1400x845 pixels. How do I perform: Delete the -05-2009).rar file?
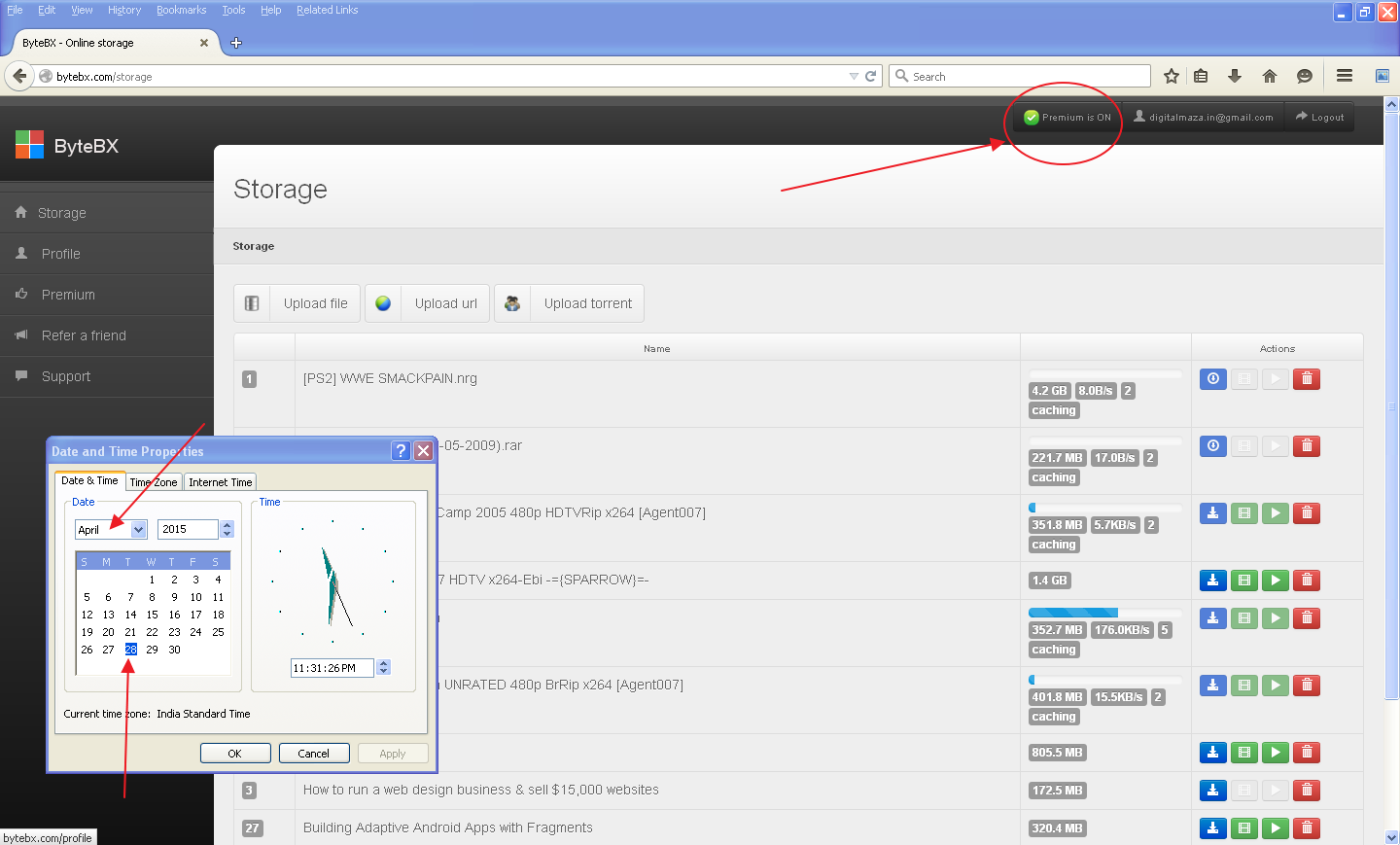click(1307, 446)
